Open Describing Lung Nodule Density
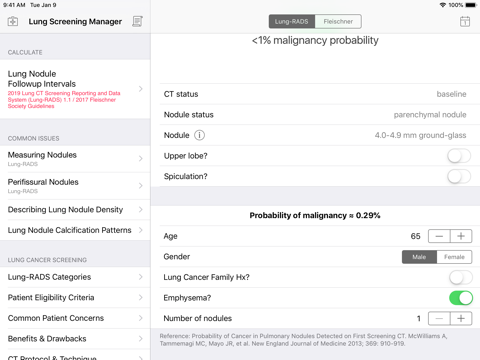 (75, 210)
